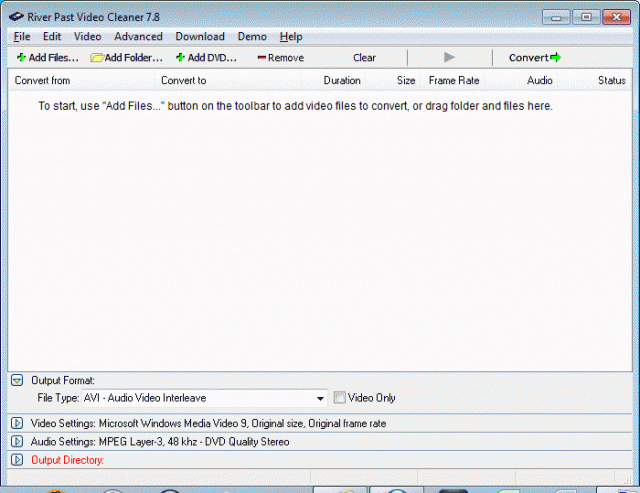
Task: Open the Video menu
Action: pyautogui.click(x=87, y=37)
